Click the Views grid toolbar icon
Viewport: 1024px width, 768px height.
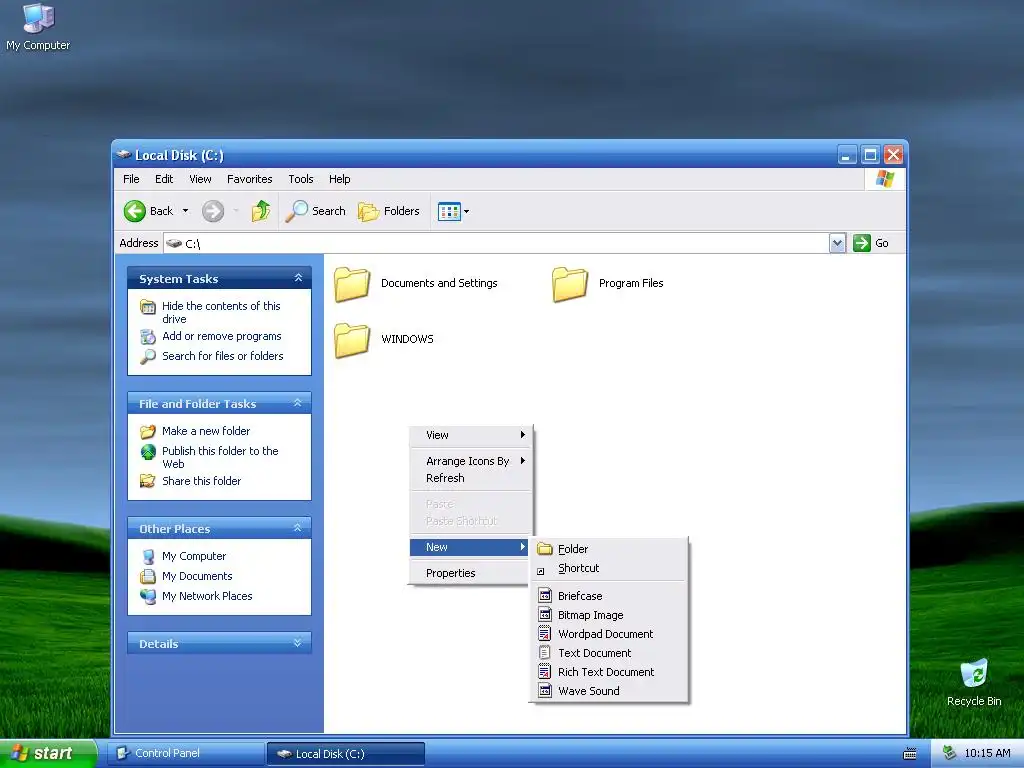pyautogui.click(x=449, y=212)
